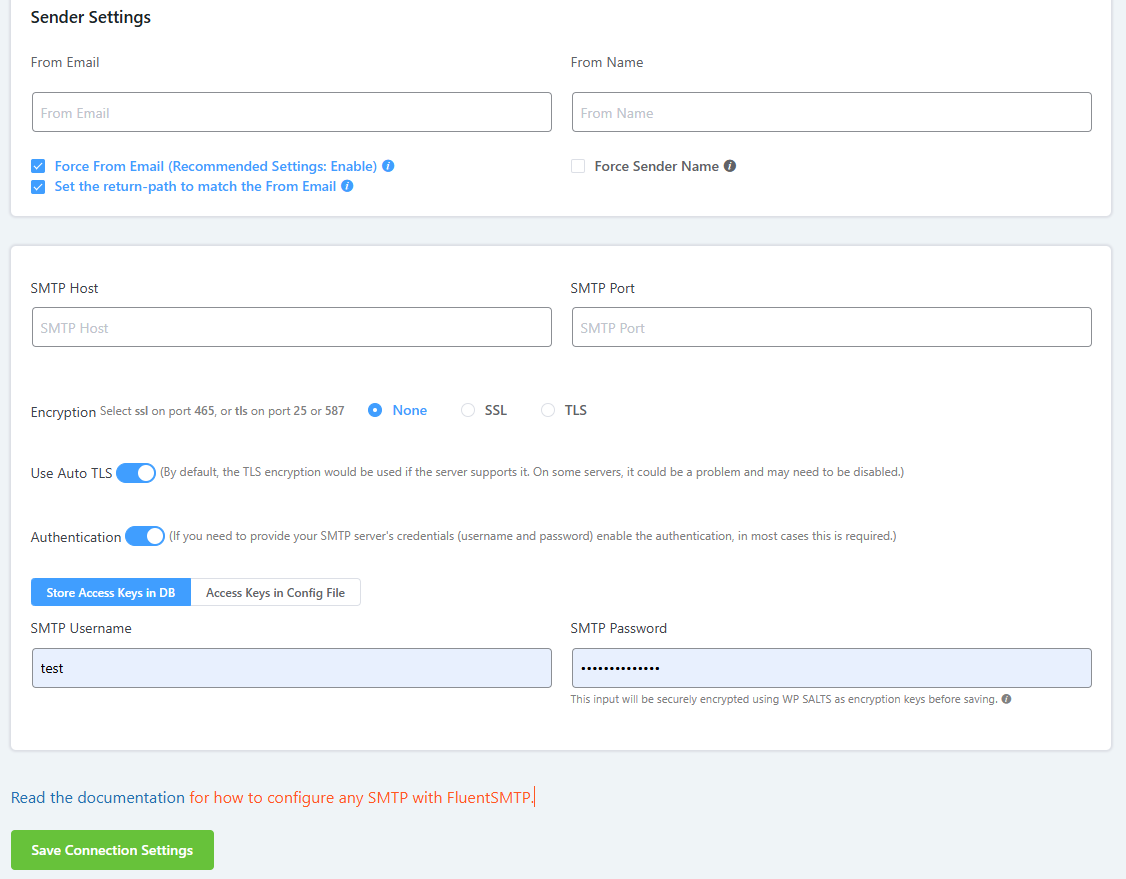Select the SMTP Port input field

coord(831,328)
